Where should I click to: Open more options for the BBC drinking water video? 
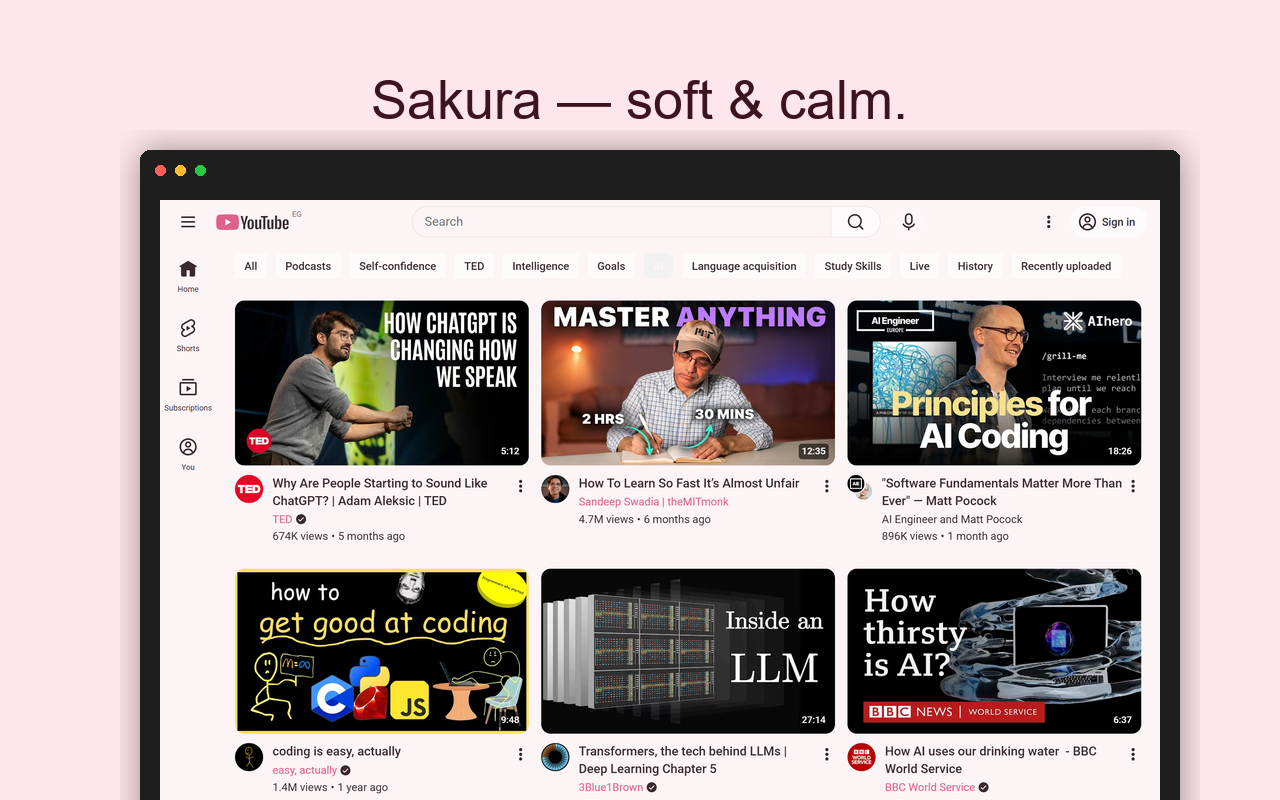click(x=1132, y=754)
